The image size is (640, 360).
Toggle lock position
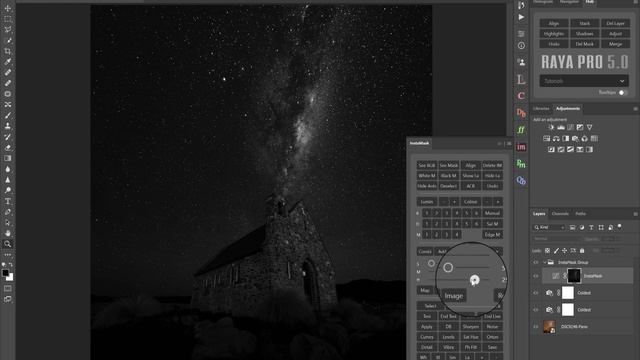pyautogui.click(x=564, y=251)
